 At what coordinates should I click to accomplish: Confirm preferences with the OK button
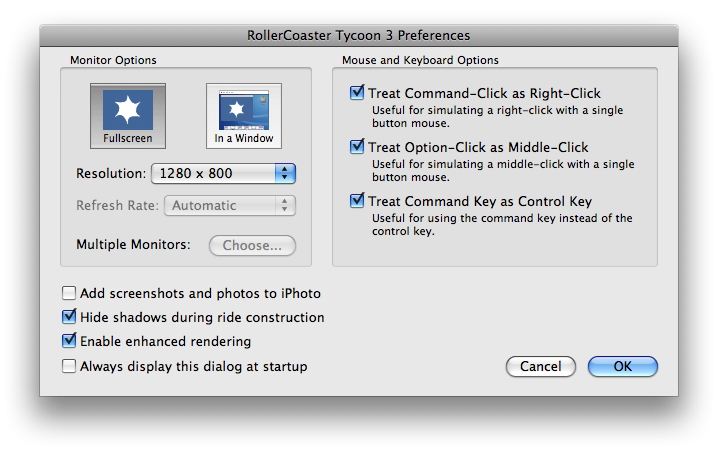pos(622,367)
